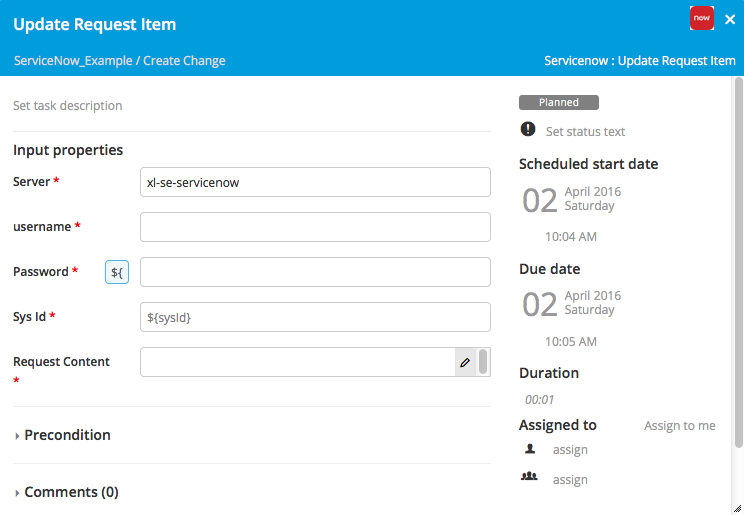Click the Duration value 00:01
This screenshot has height=515, width=744.
pyautogui.click(x=539, y=400)
